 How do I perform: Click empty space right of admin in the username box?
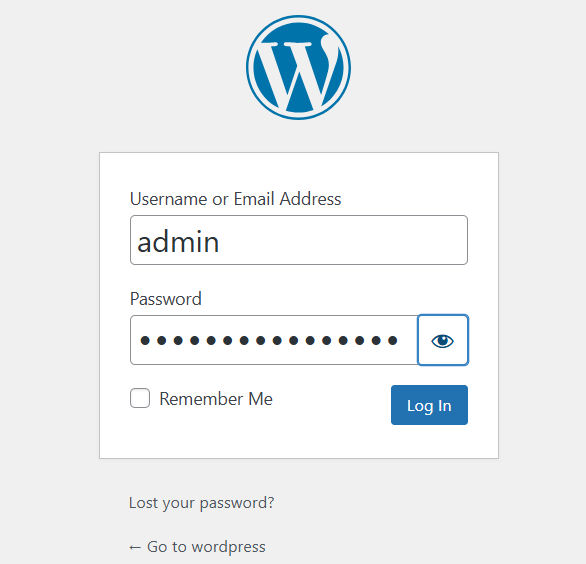(x=342, y=240)
